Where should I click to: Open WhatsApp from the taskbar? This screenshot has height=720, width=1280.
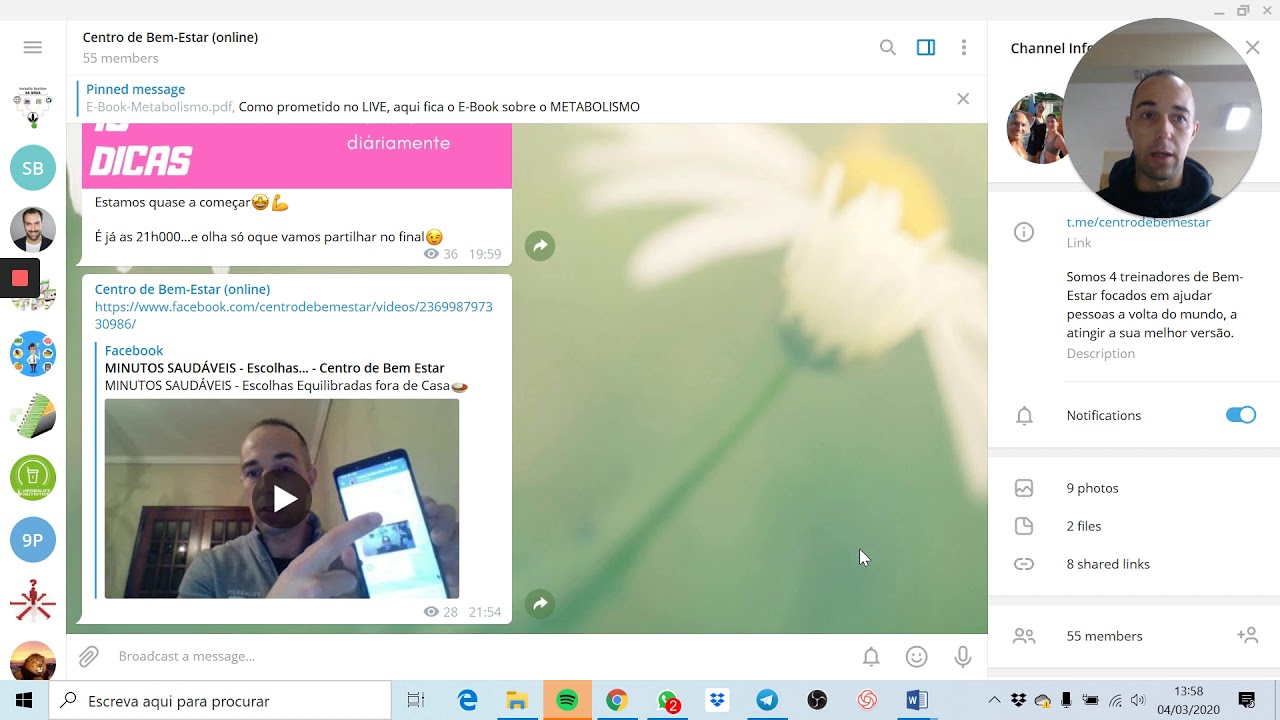[667, 701]
